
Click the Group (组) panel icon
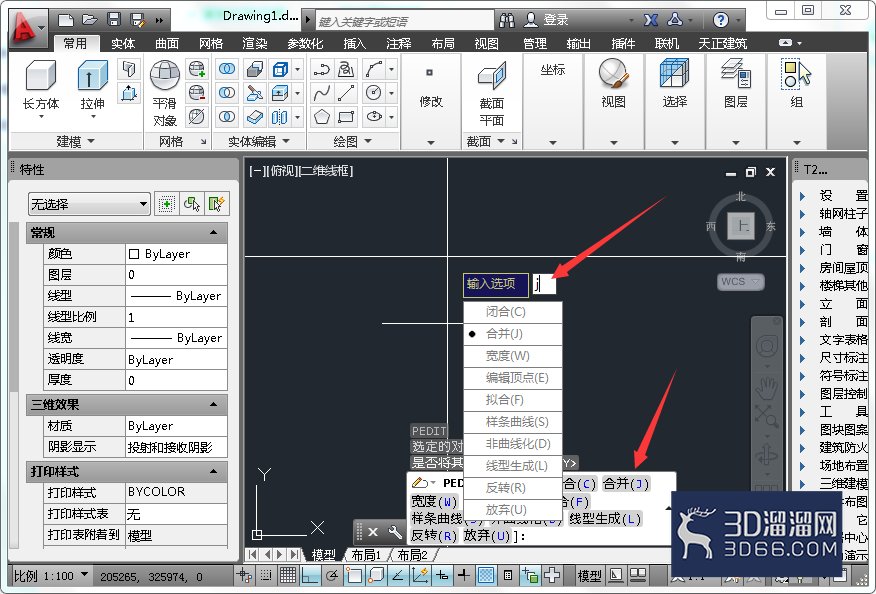[797, 74]
